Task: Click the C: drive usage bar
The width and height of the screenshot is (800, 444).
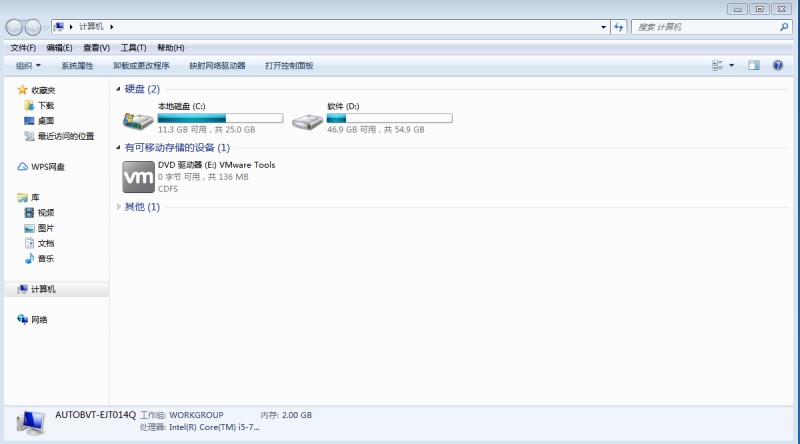Action: (x=220, y=118)
